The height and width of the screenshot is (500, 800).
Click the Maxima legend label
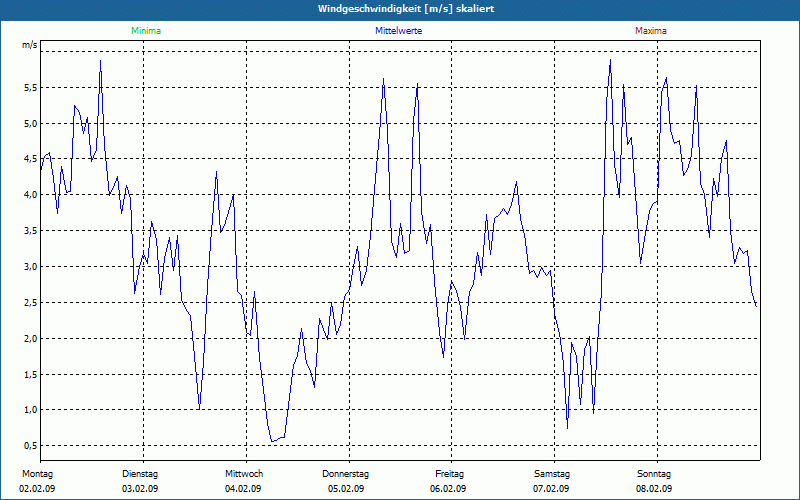pyautogui.click(x=651, y=31)
